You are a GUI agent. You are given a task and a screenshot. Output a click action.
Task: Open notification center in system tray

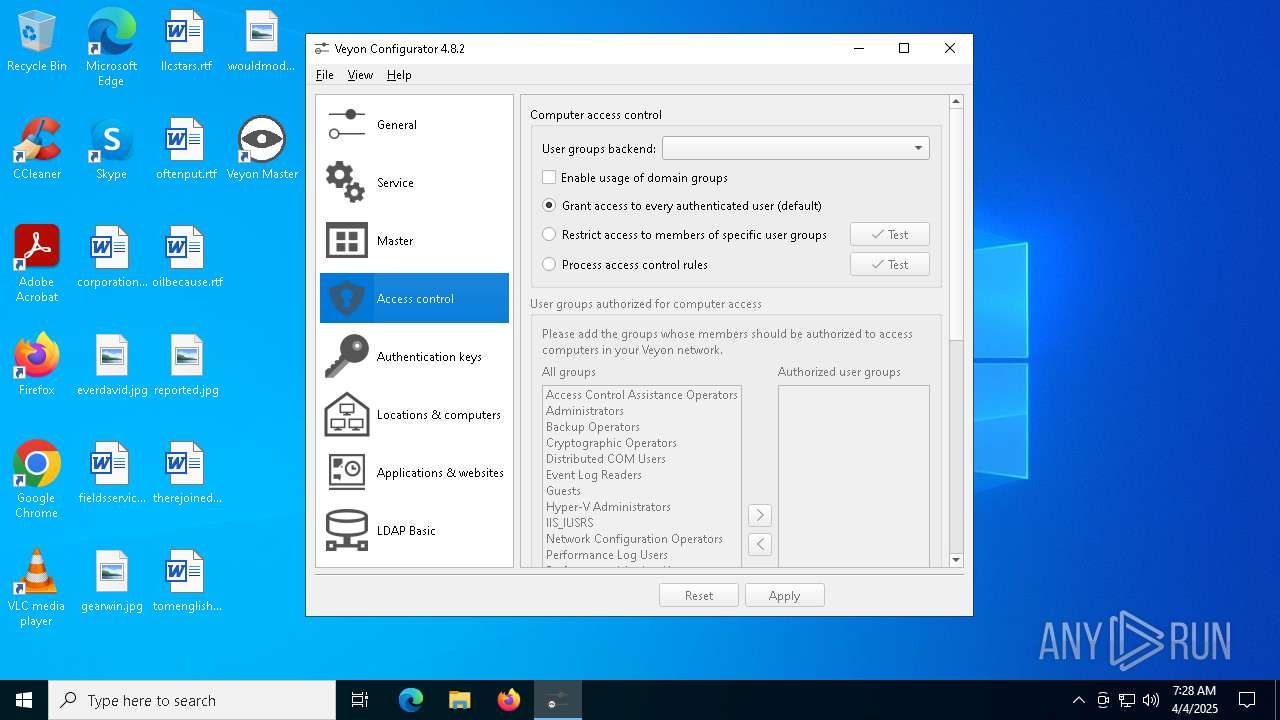tap(1247, 700)
